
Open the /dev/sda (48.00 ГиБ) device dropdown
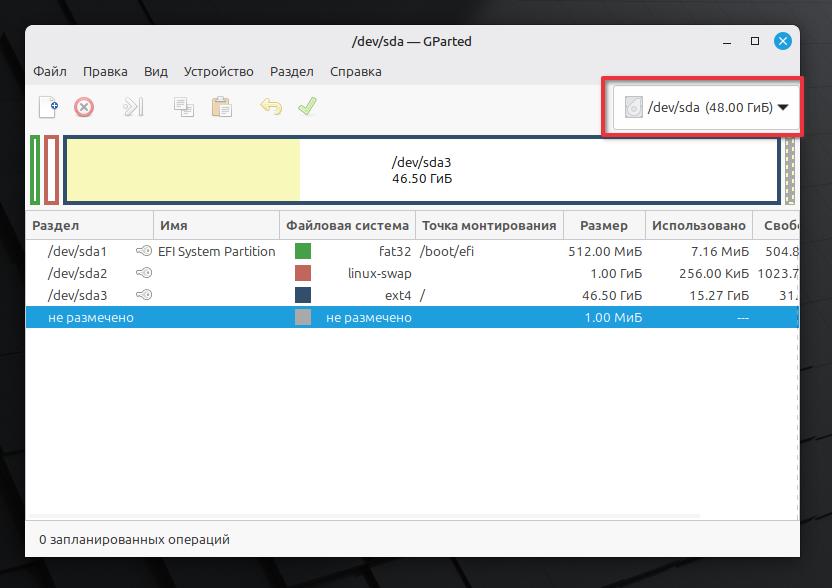point(706,107)
